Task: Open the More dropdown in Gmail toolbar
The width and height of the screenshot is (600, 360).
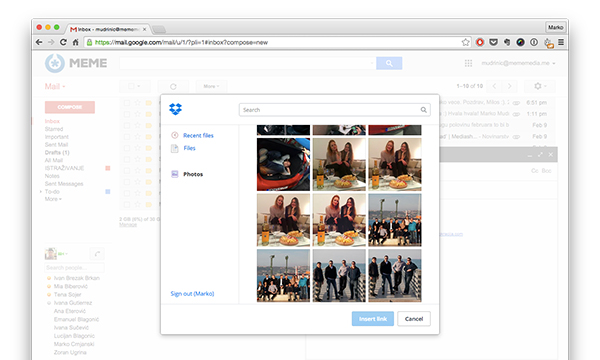Action: point(211,86)
